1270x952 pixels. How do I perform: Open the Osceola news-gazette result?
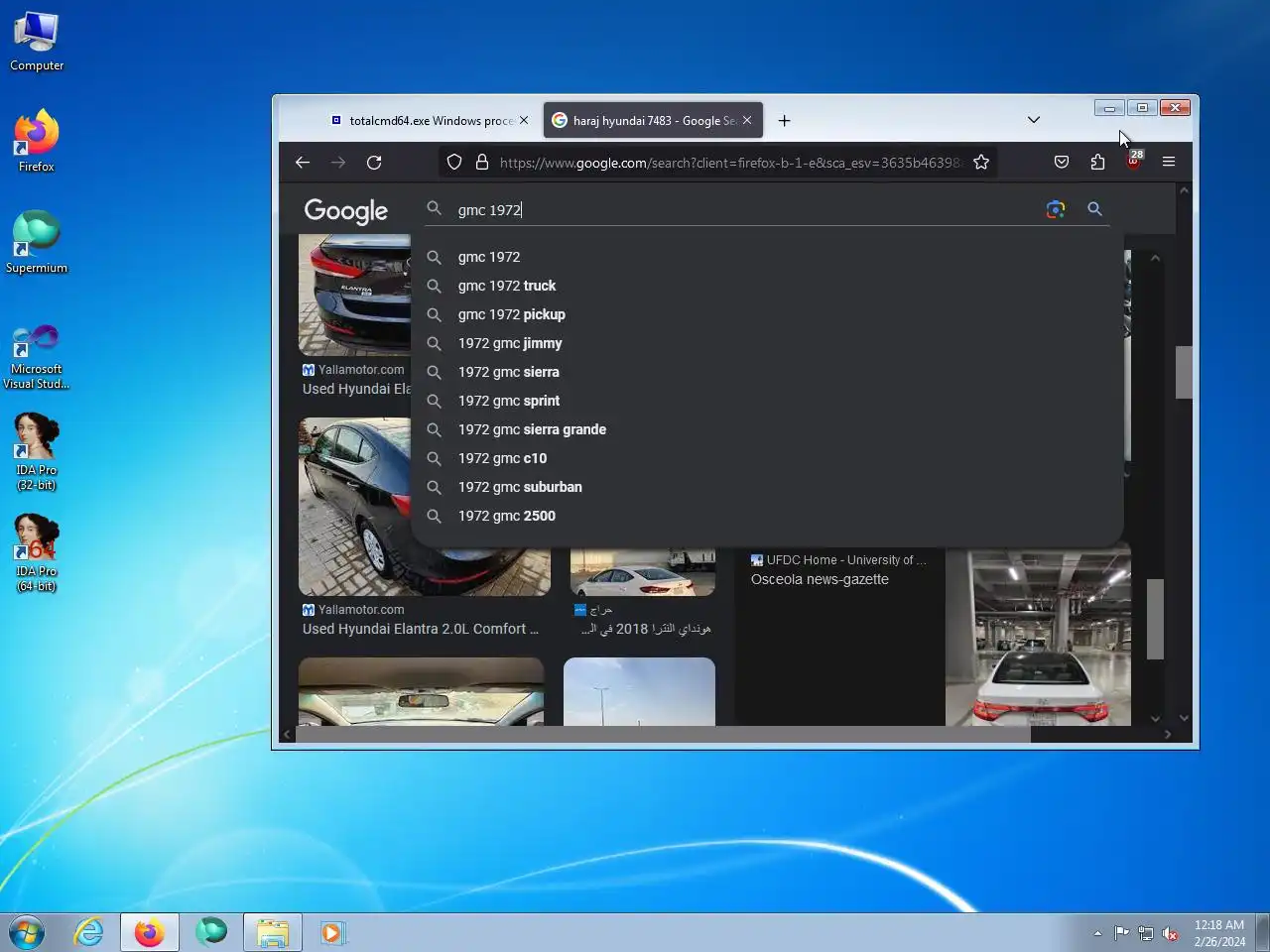820,579
